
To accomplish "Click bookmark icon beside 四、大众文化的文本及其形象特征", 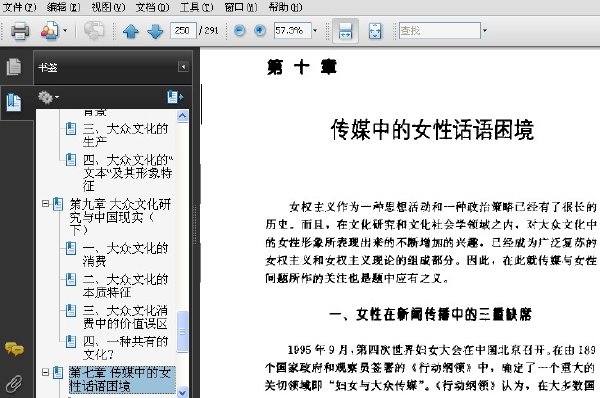I will [x=71, y=160].
